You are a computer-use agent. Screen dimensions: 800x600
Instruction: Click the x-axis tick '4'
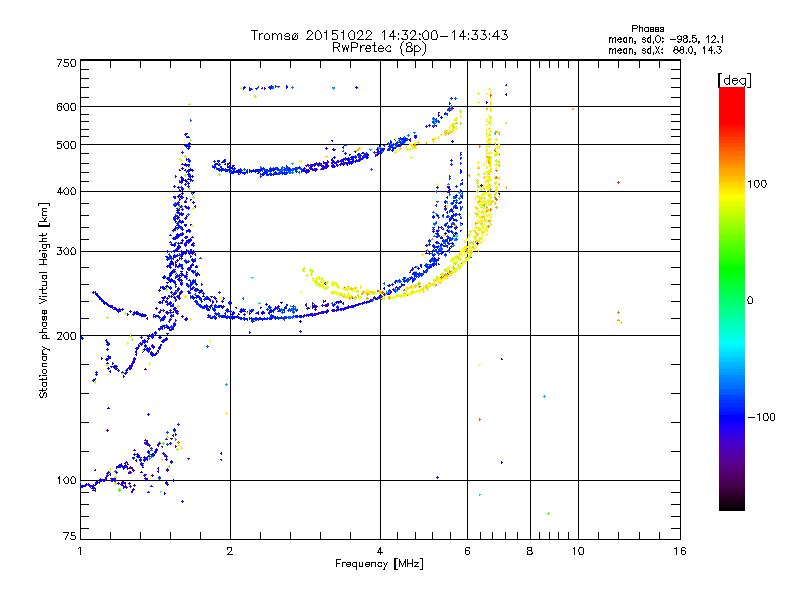tap(380, 551)
